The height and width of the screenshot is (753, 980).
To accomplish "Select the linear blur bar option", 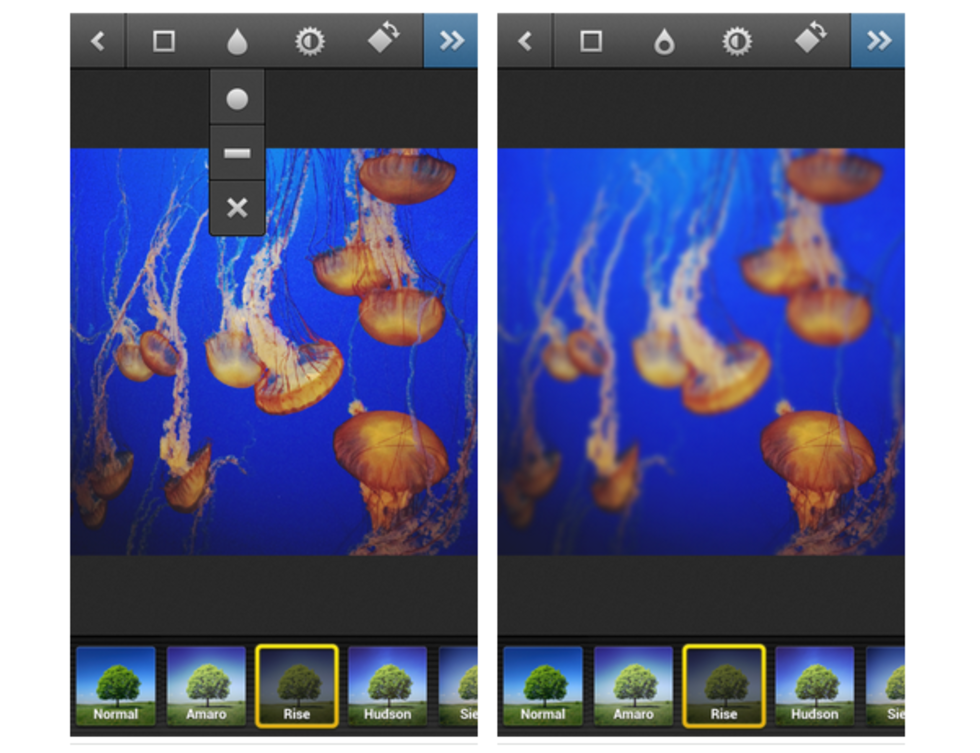I will point(237,153).
